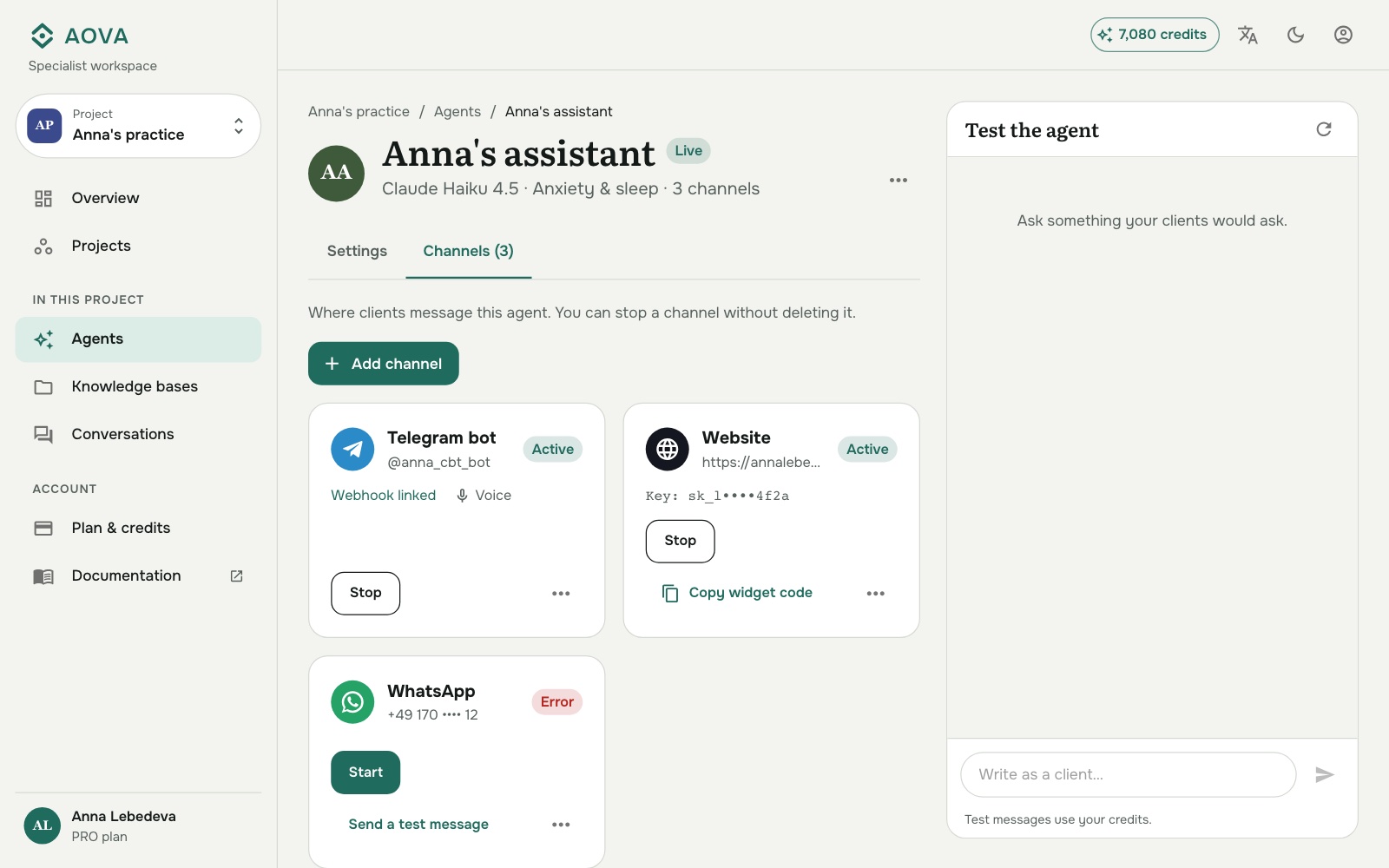
Task: Open the user account profile icon
Action: click(1343, 35)
